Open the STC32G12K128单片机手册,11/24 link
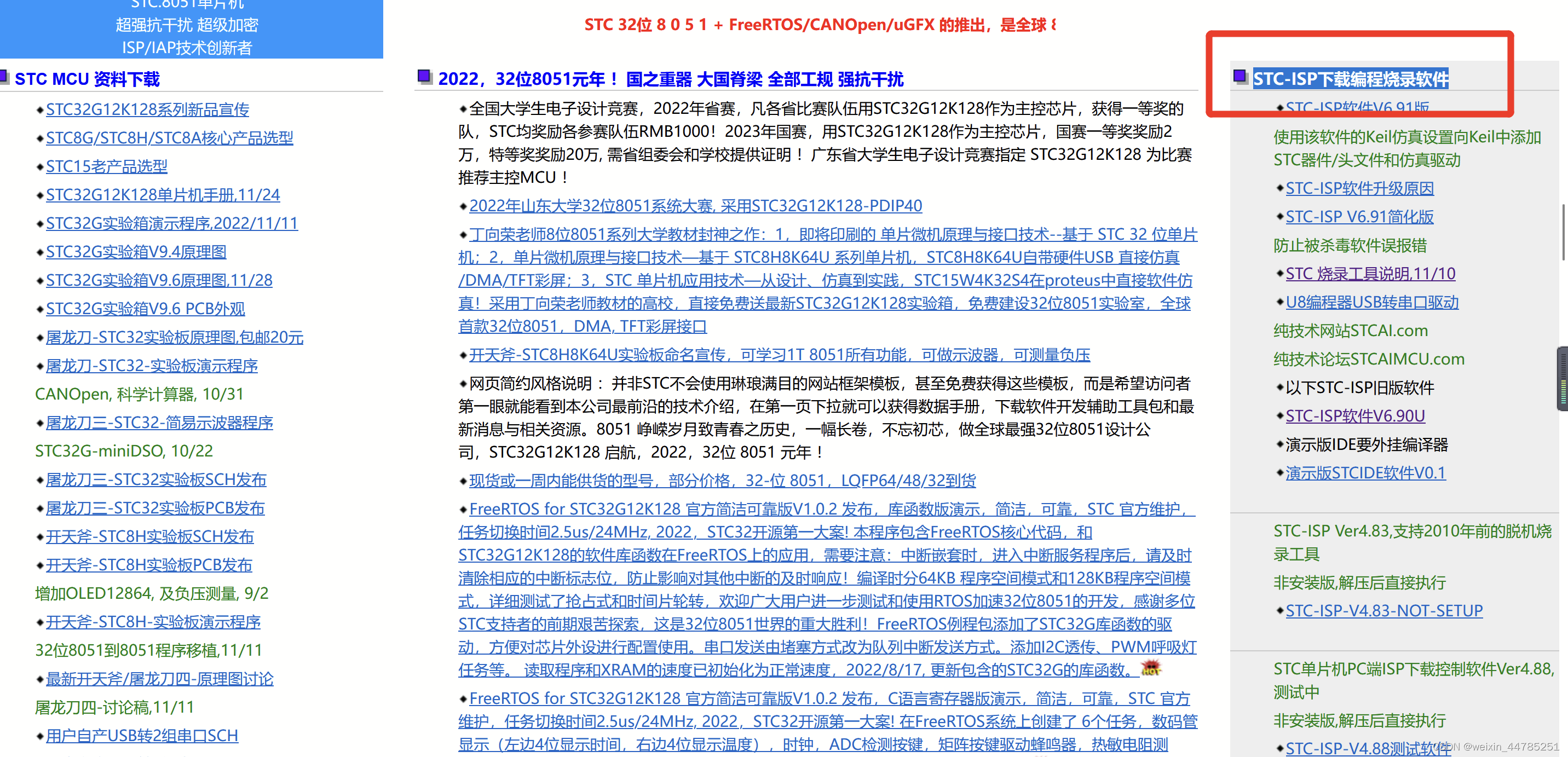The height and width of the screenshot is (757, 1568). point(163,195)
